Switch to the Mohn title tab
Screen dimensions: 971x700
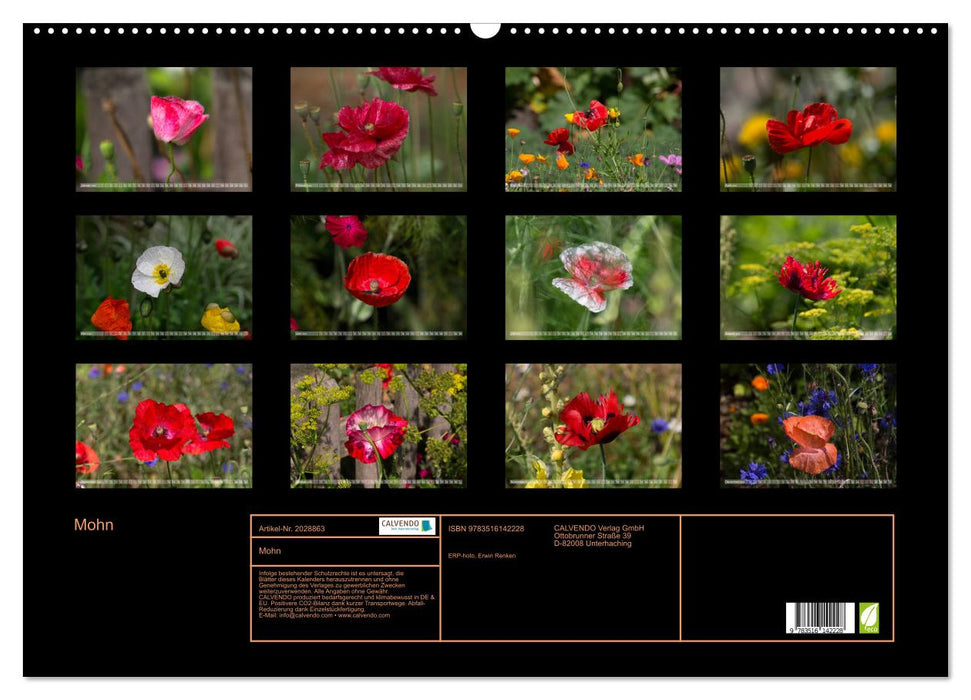click(x=268, y=549)
